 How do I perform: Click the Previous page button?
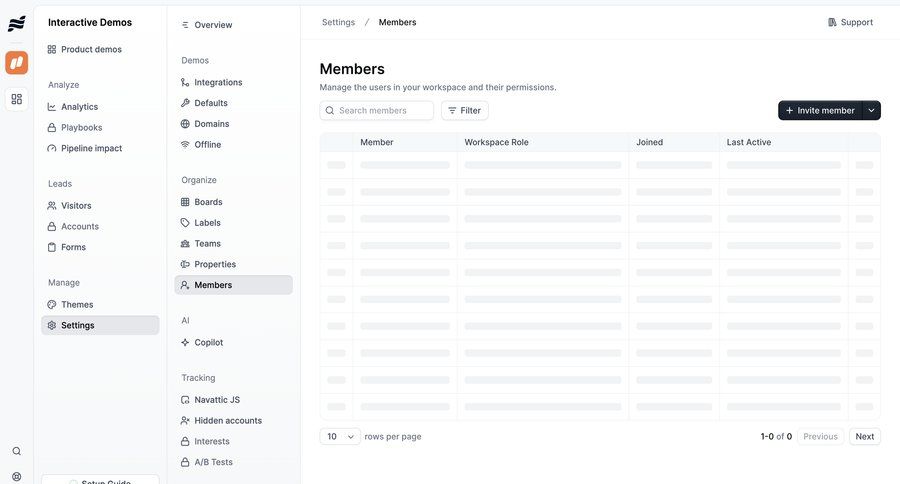820,436
